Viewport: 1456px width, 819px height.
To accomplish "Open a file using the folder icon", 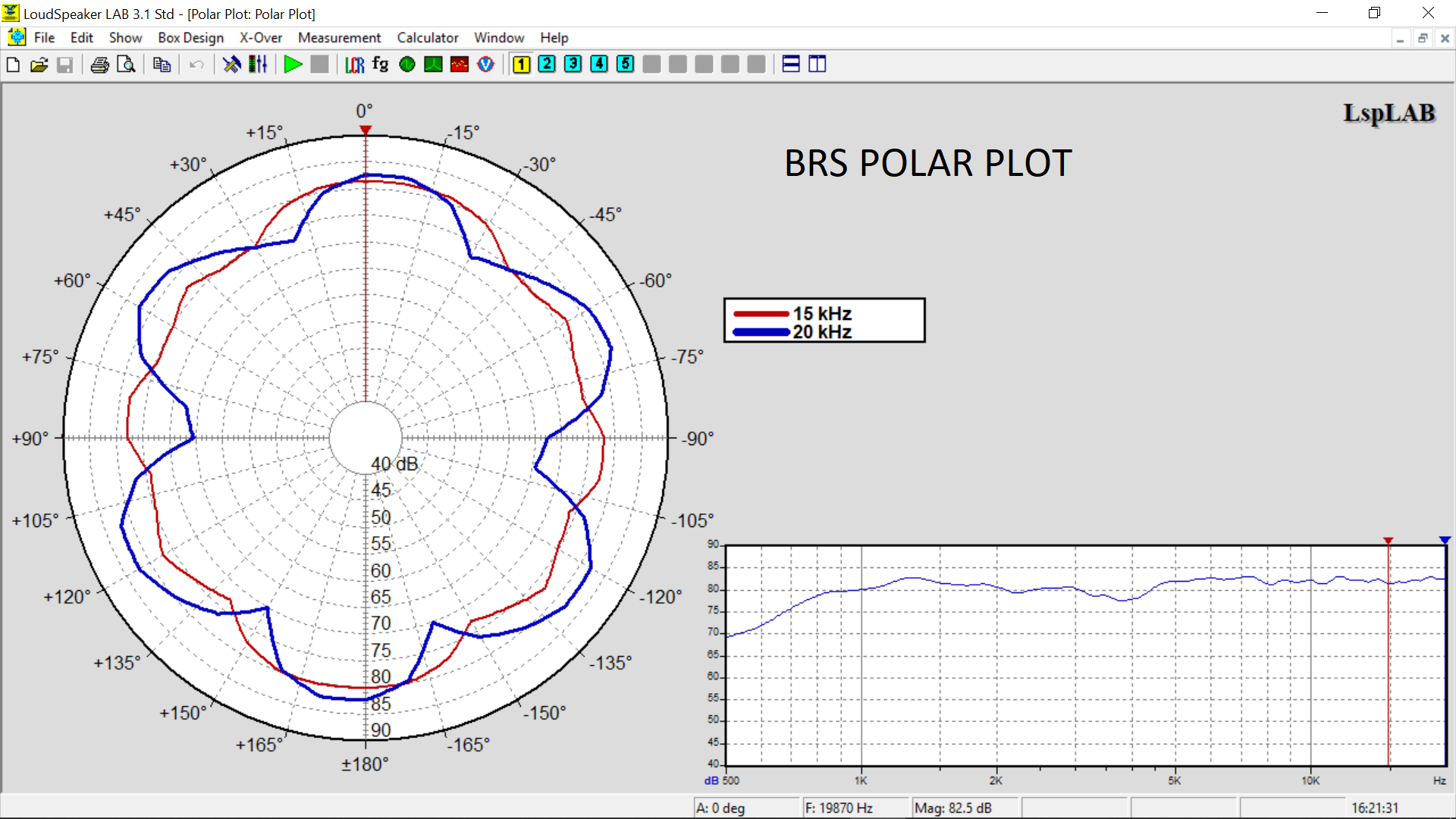I will pyautogui.click(x=39, y=64).
